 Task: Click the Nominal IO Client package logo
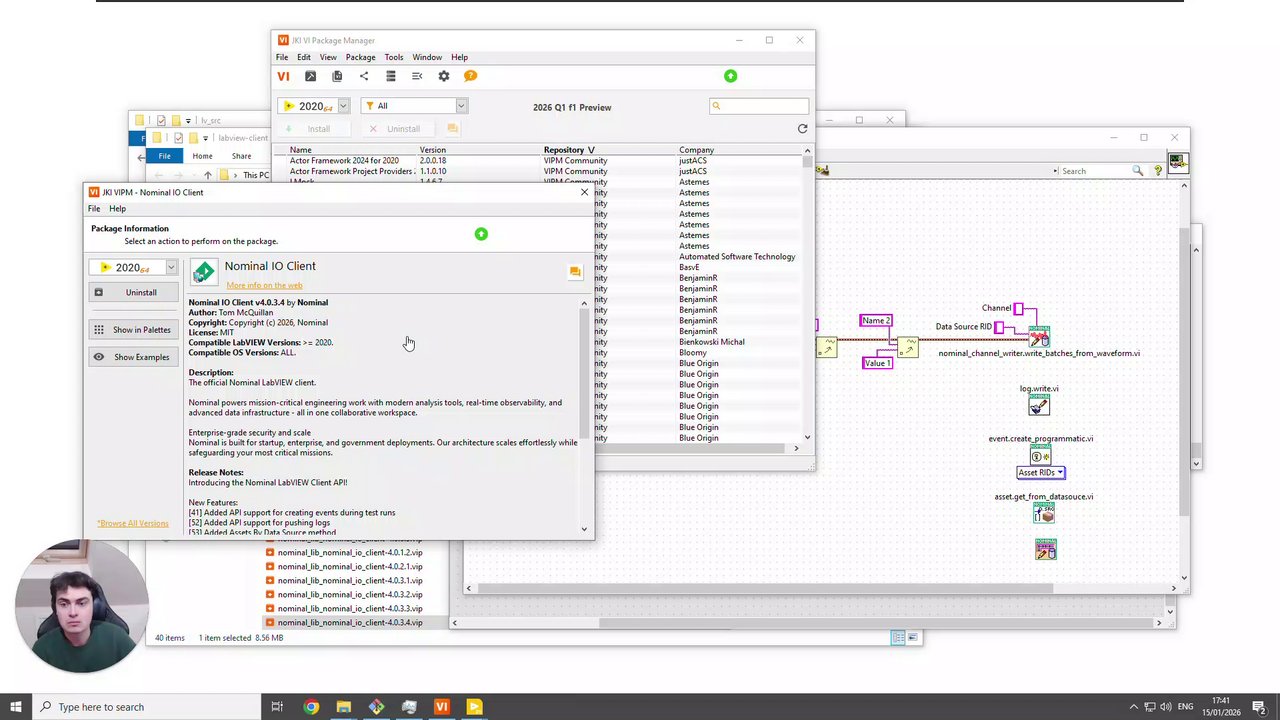click(x=204, y=272)
